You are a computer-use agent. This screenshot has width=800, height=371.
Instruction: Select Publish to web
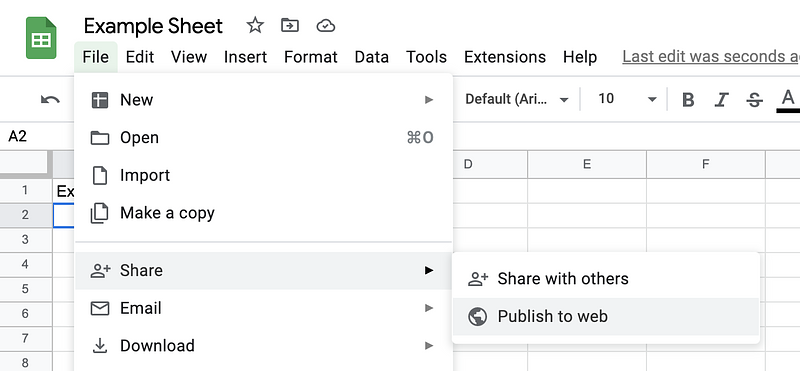(606, 316)
